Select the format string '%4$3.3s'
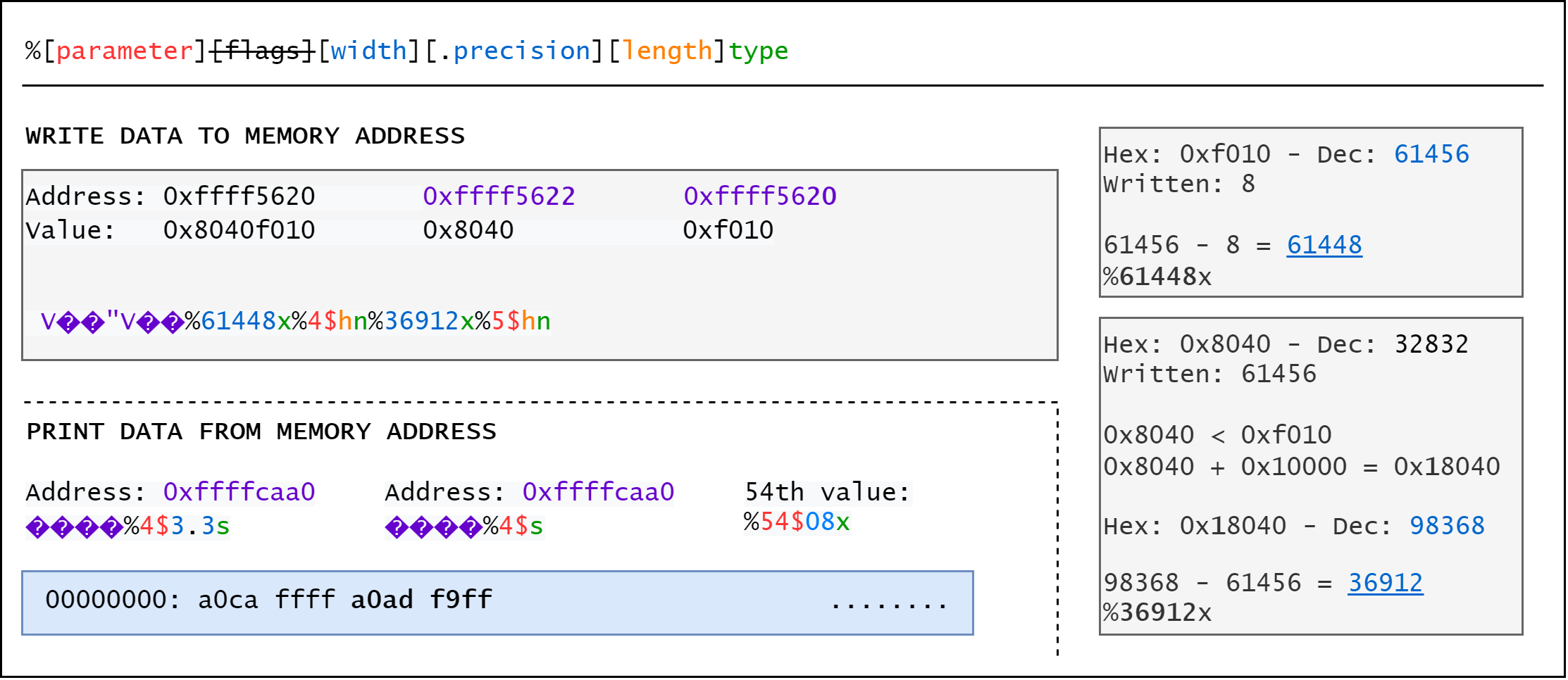 point(177,526)
